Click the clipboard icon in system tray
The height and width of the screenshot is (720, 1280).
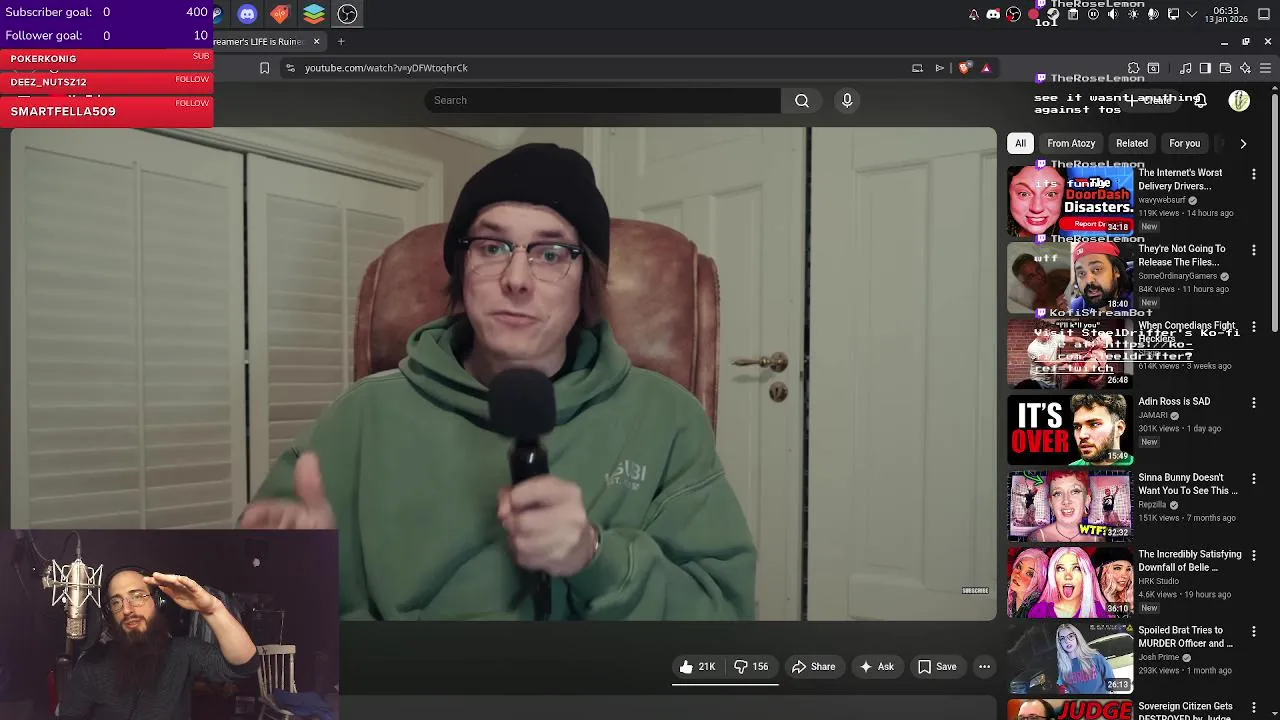[1073, 14]
